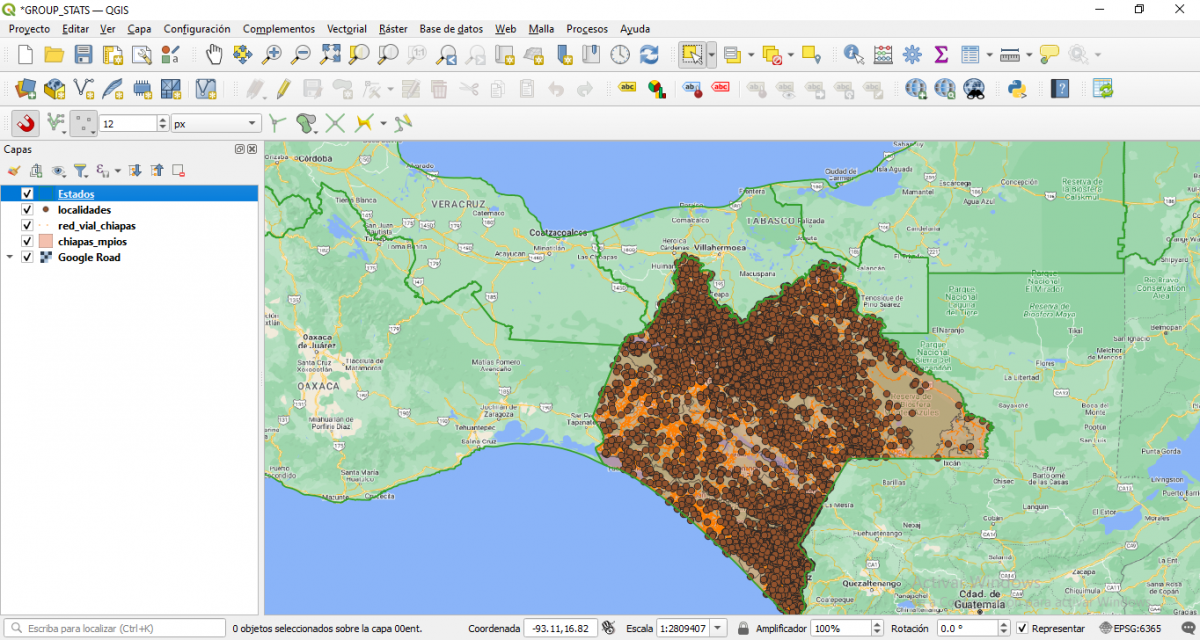This screenshot has width=1200, height=640.
Task: Toggle visibility of red_vial_chiapas layer
Action: (x=26, y=226)
